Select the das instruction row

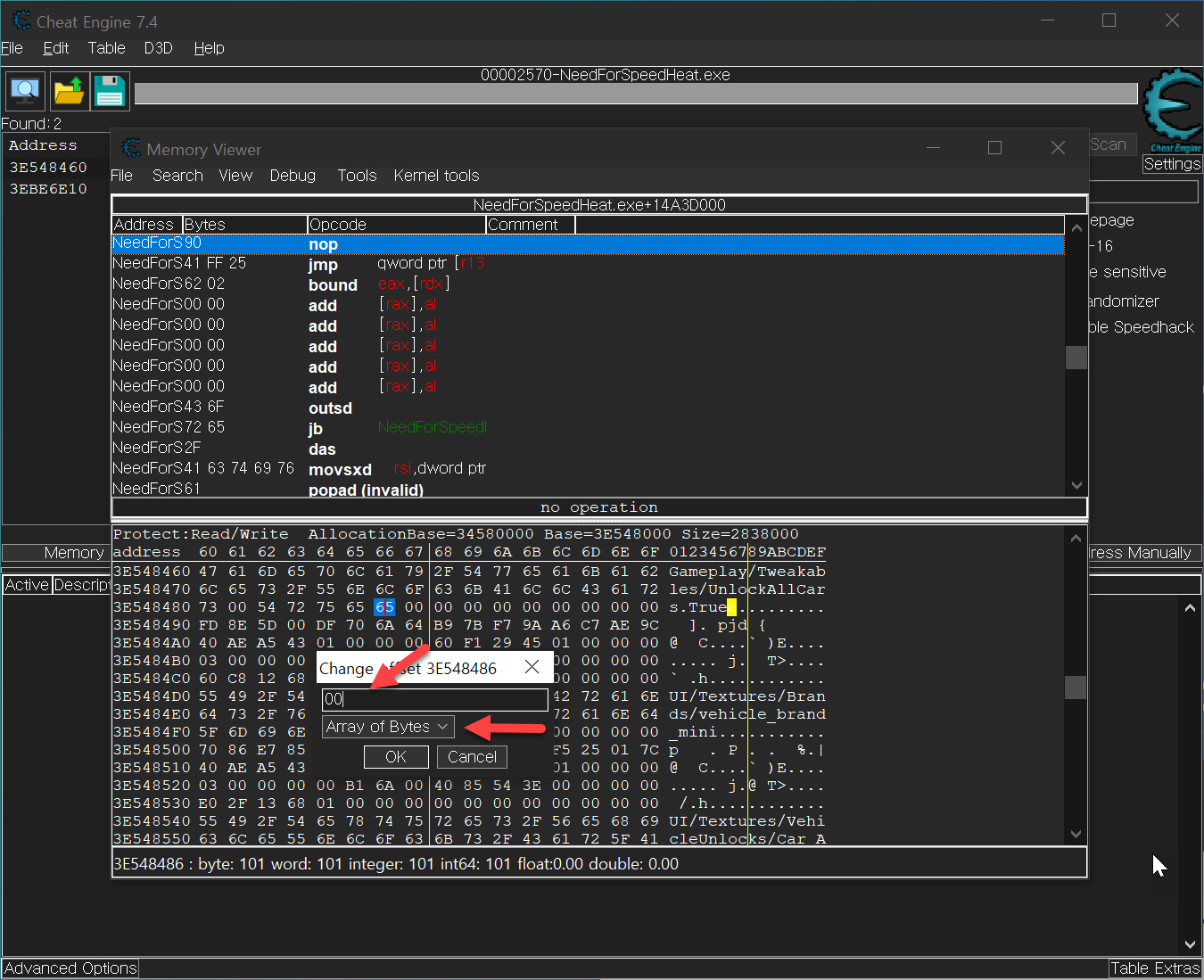588,449
